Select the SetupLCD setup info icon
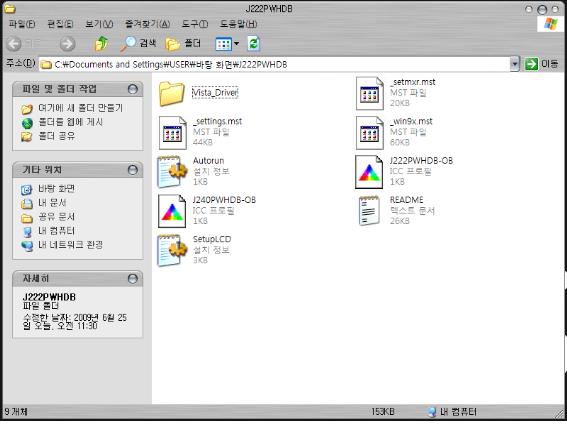This screenshot has width=567, height=425. click(172, 250)
